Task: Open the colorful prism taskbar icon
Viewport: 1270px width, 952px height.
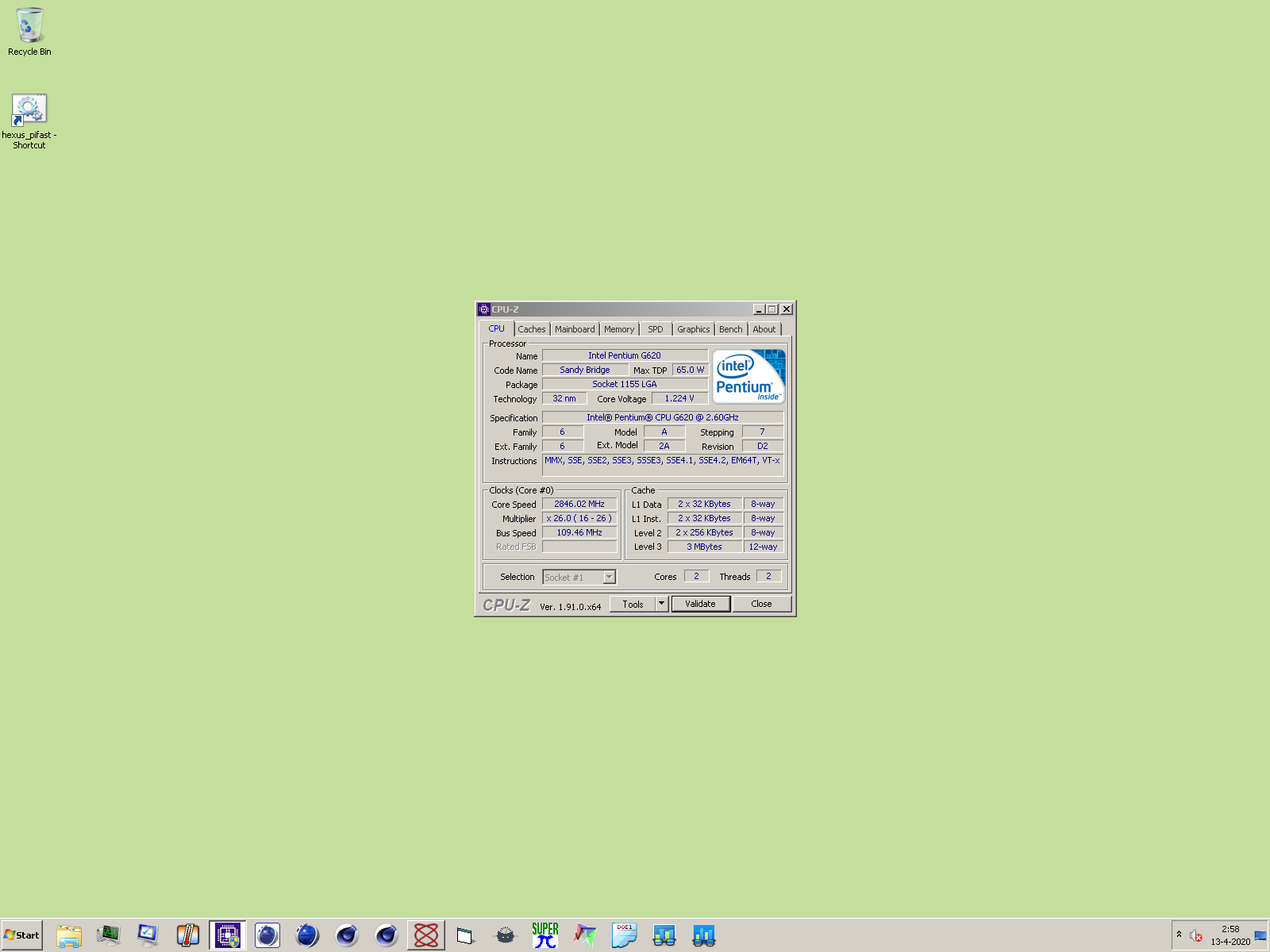Action: [585, 935]
